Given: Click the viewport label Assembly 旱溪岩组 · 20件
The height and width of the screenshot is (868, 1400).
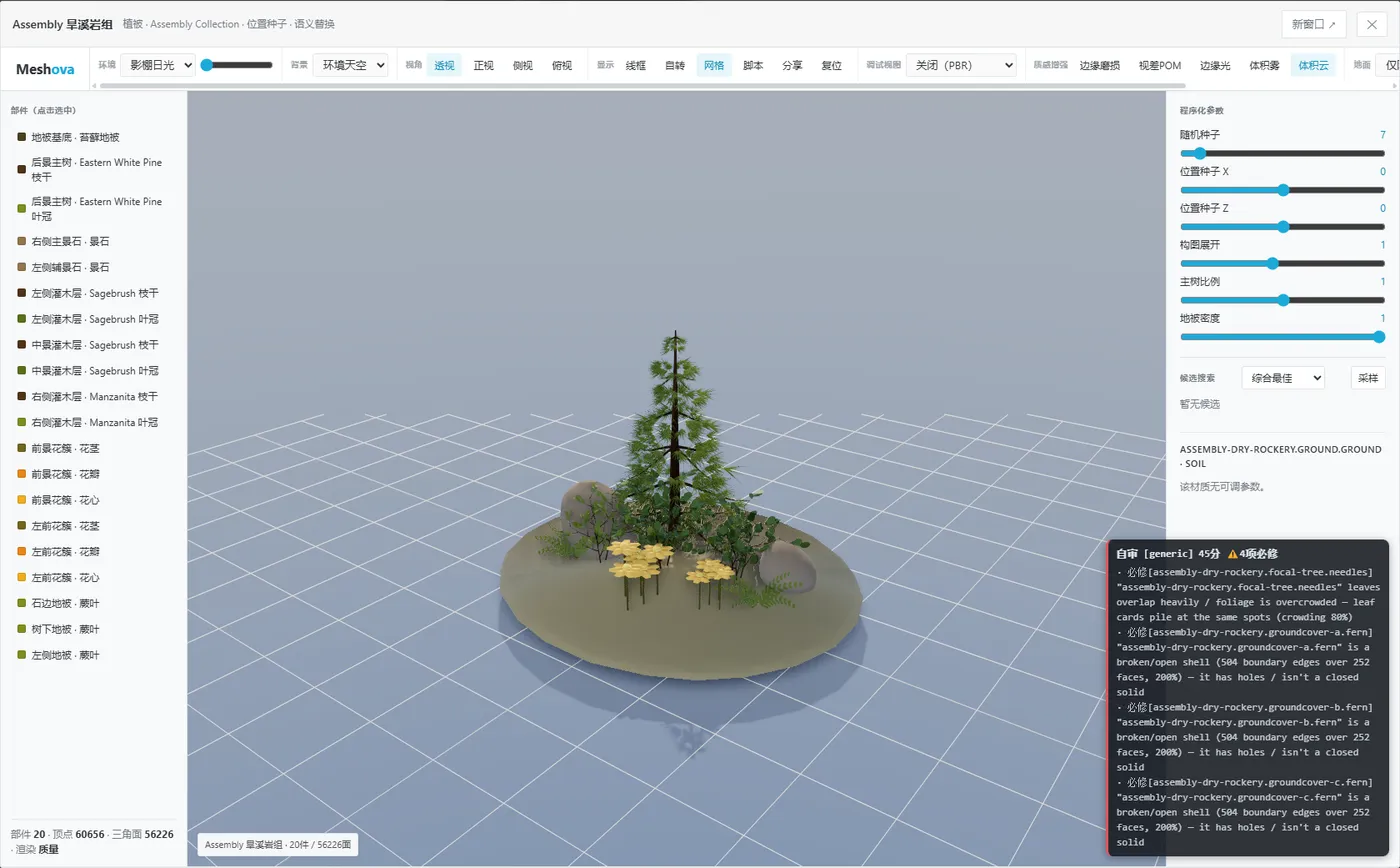Looking at the screenshot, I should 277,845.
